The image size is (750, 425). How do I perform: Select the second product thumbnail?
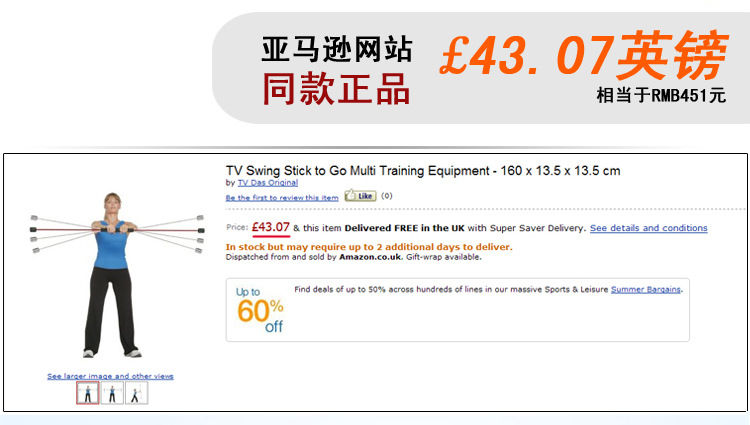click(112, 393)
